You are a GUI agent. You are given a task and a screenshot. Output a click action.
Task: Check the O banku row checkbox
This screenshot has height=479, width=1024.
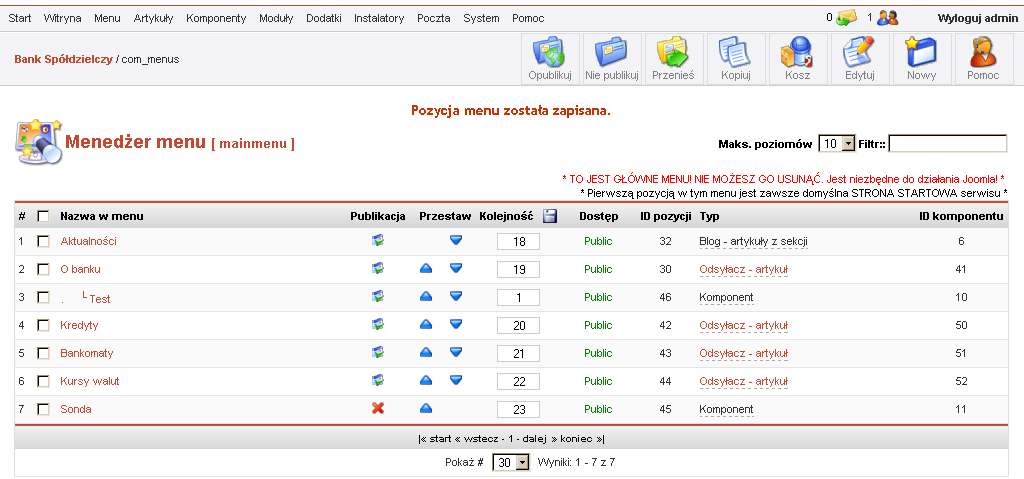pyautogui.click(x=43, y=269)
